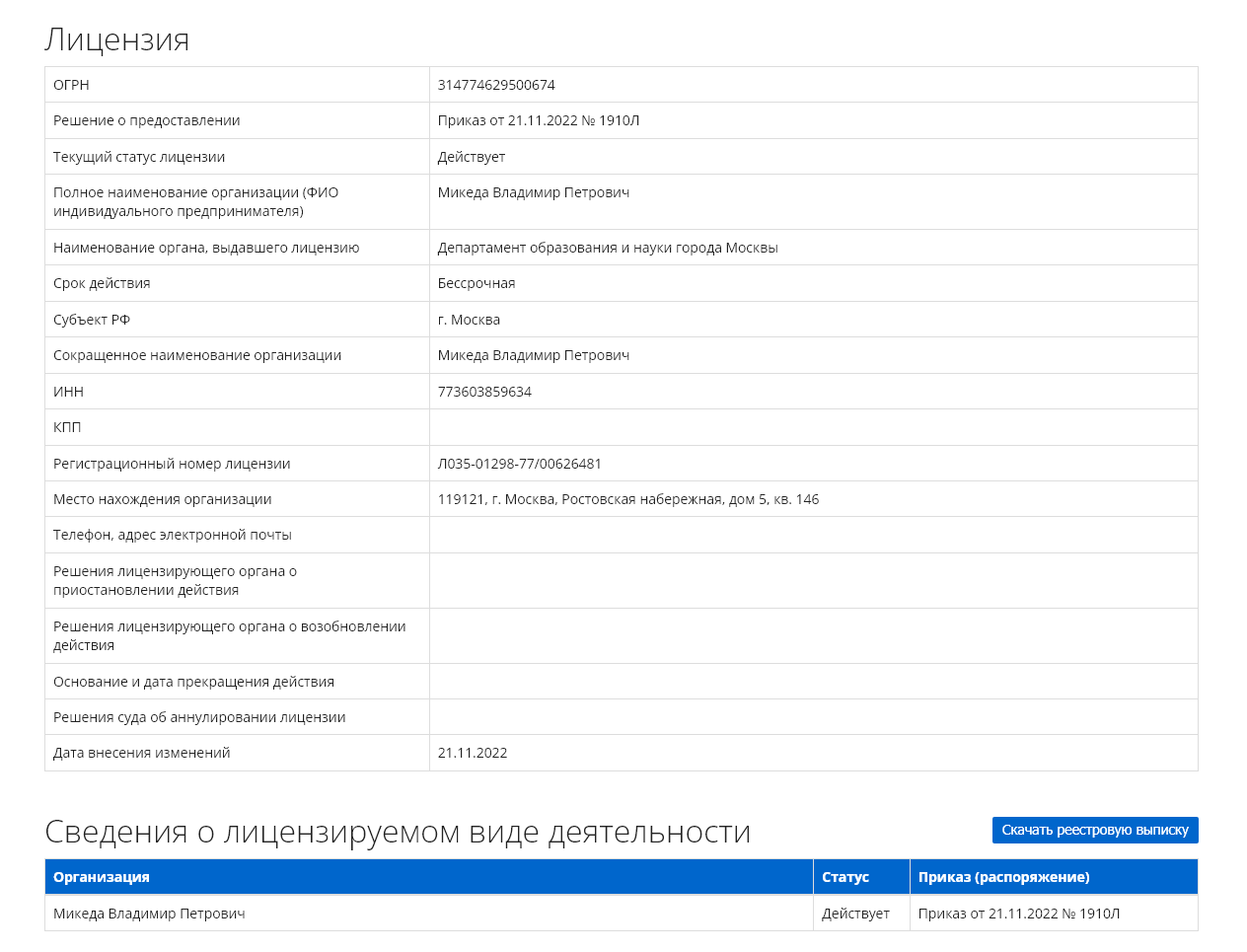Click the г. Москва subject value
1247x952 pixels.
pos(469,320)
